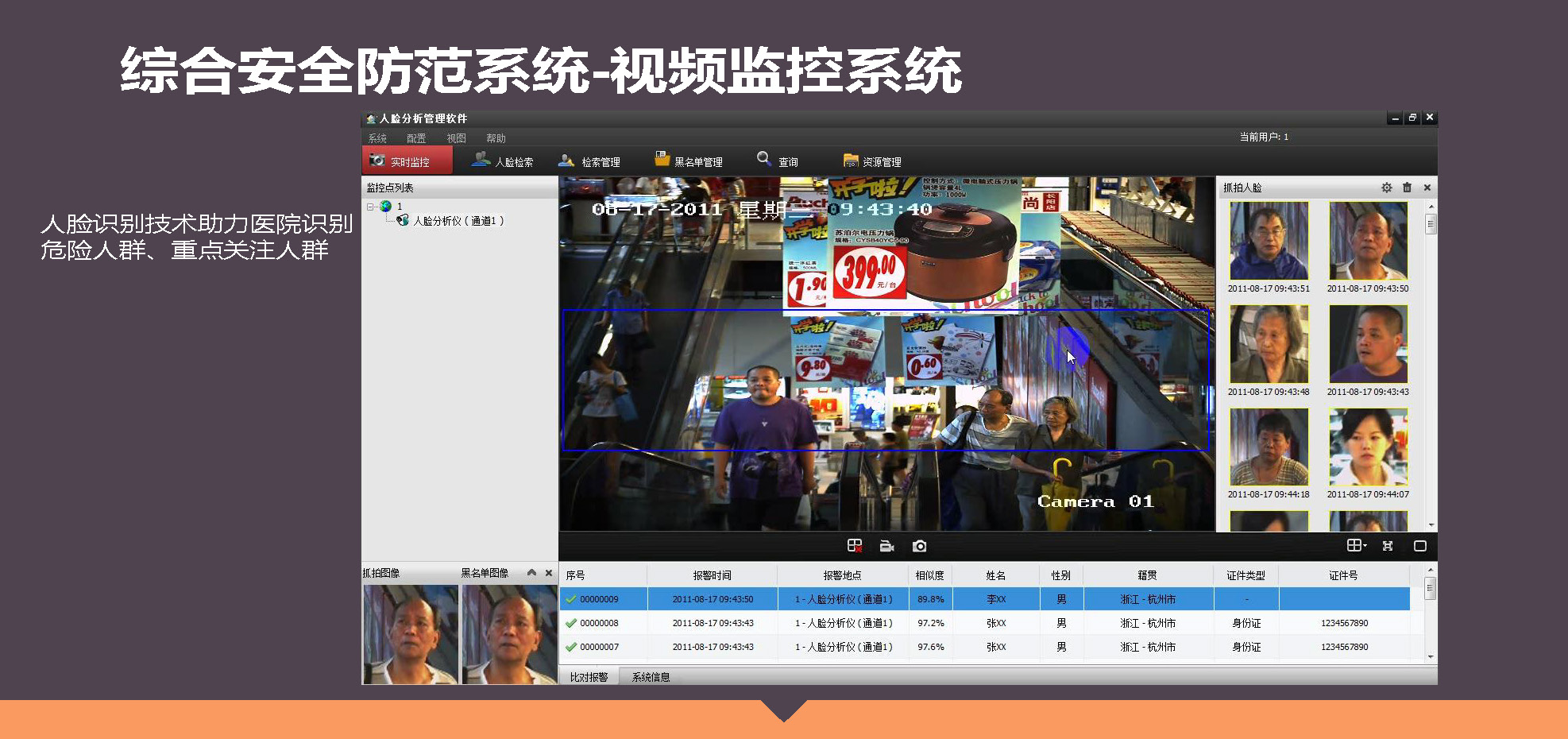Screen dimensions: 1568x739
Task: Click the 人脸分析管理软件 title bar icon
Action: [371, 118]
